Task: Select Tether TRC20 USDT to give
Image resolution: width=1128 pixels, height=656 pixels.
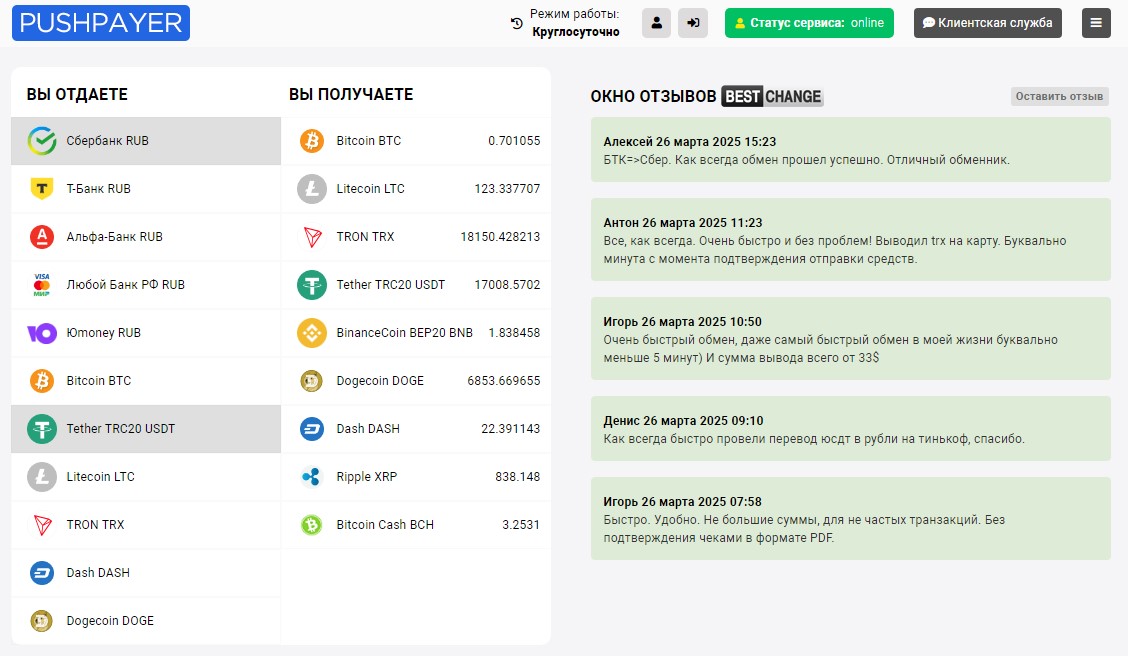Action: [x=145, y=429]
